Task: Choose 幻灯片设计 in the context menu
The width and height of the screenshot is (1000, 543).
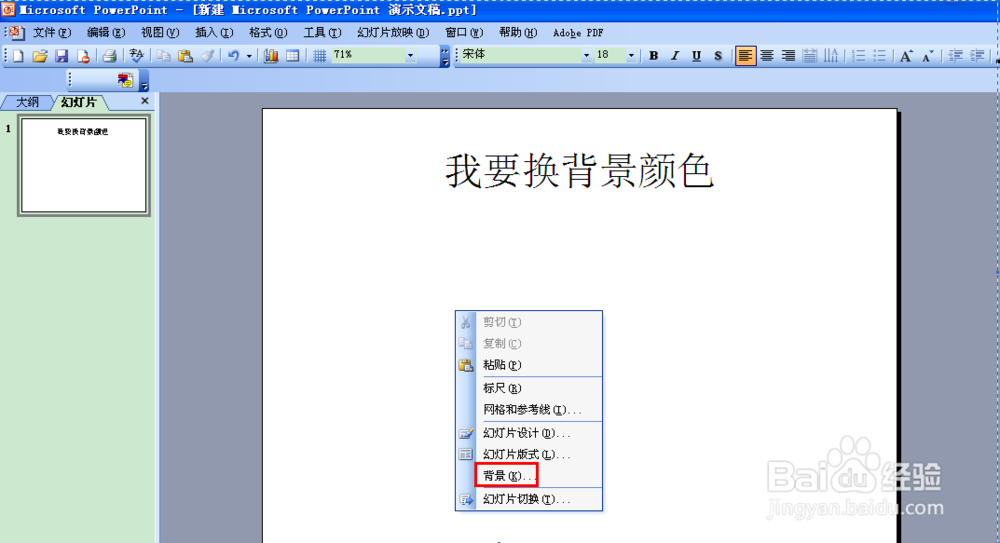Action: [529, 433]
